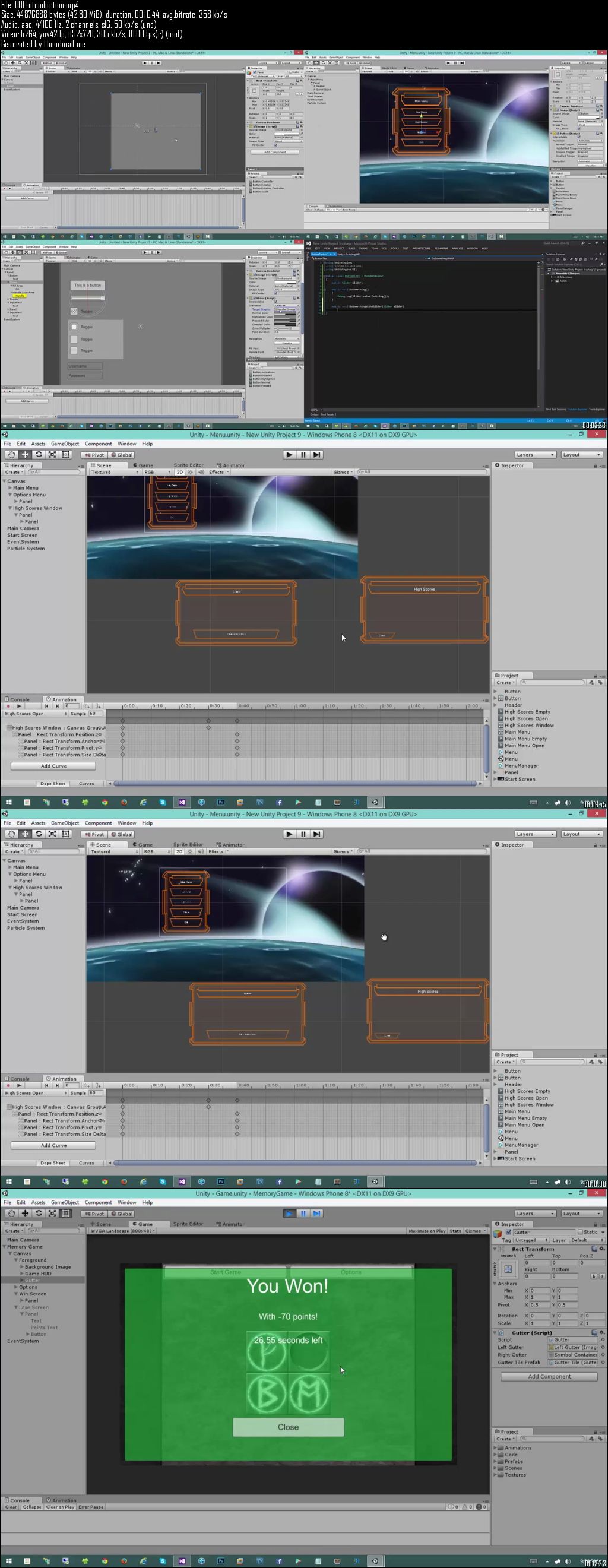Toggle Gutter active checkbox in Game.unity Inspector
The image size is (608, 1568).
509,1232
